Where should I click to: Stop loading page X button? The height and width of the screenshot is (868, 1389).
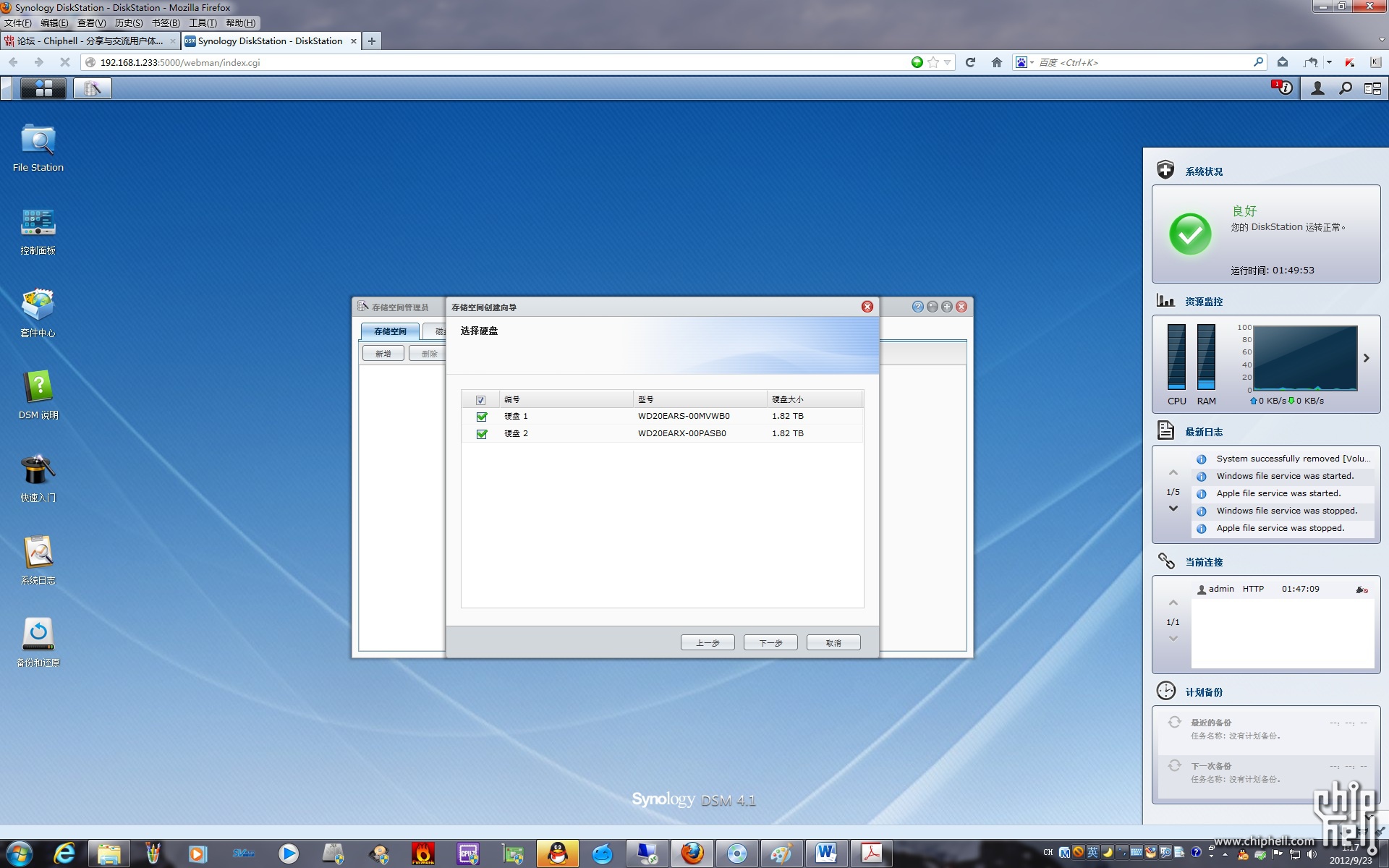click(64, 62)
